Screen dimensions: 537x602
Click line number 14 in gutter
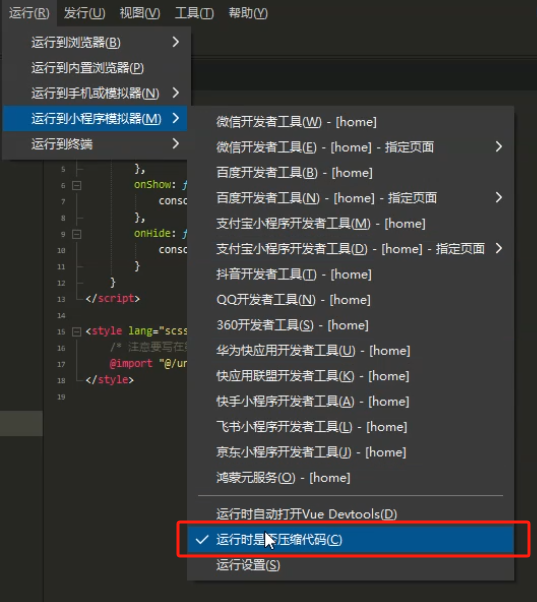click(x=61, y=315)
